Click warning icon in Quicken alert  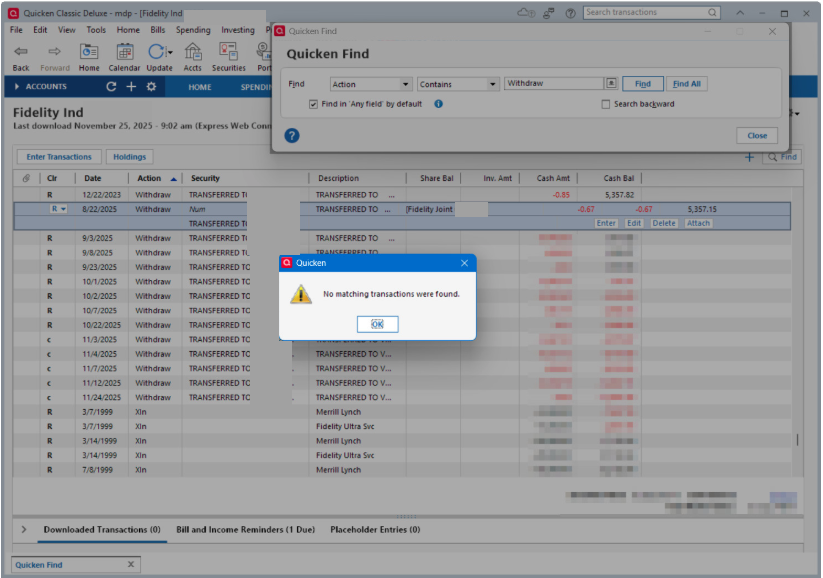(301, 294)
